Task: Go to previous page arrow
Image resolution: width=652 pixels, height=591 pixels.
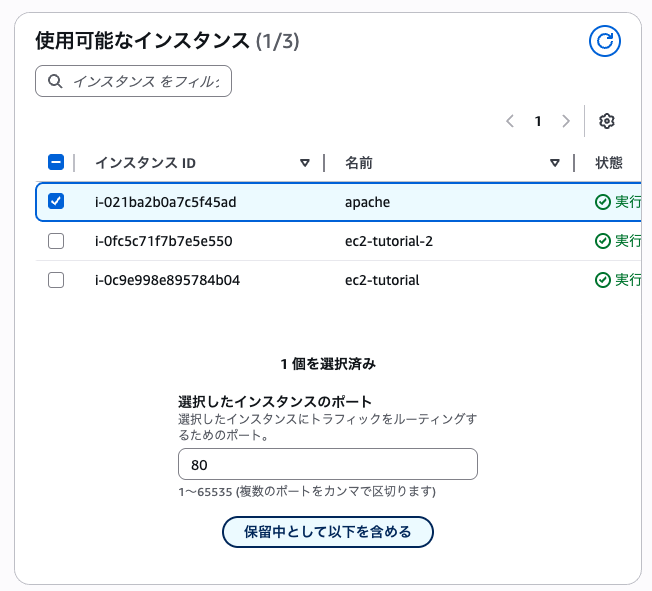Action: [x=510, y=121]
